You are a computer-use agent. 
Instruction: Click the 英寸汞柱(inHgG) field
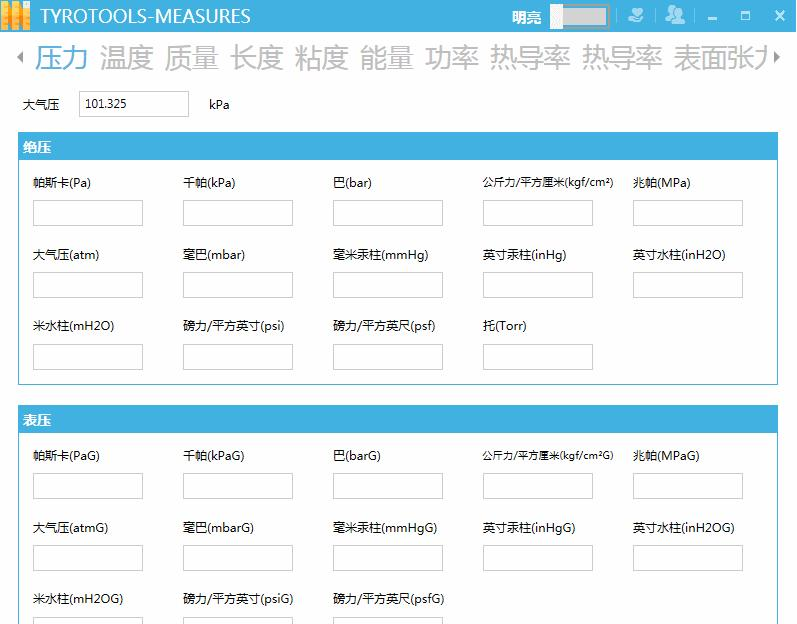click(538, 558)
